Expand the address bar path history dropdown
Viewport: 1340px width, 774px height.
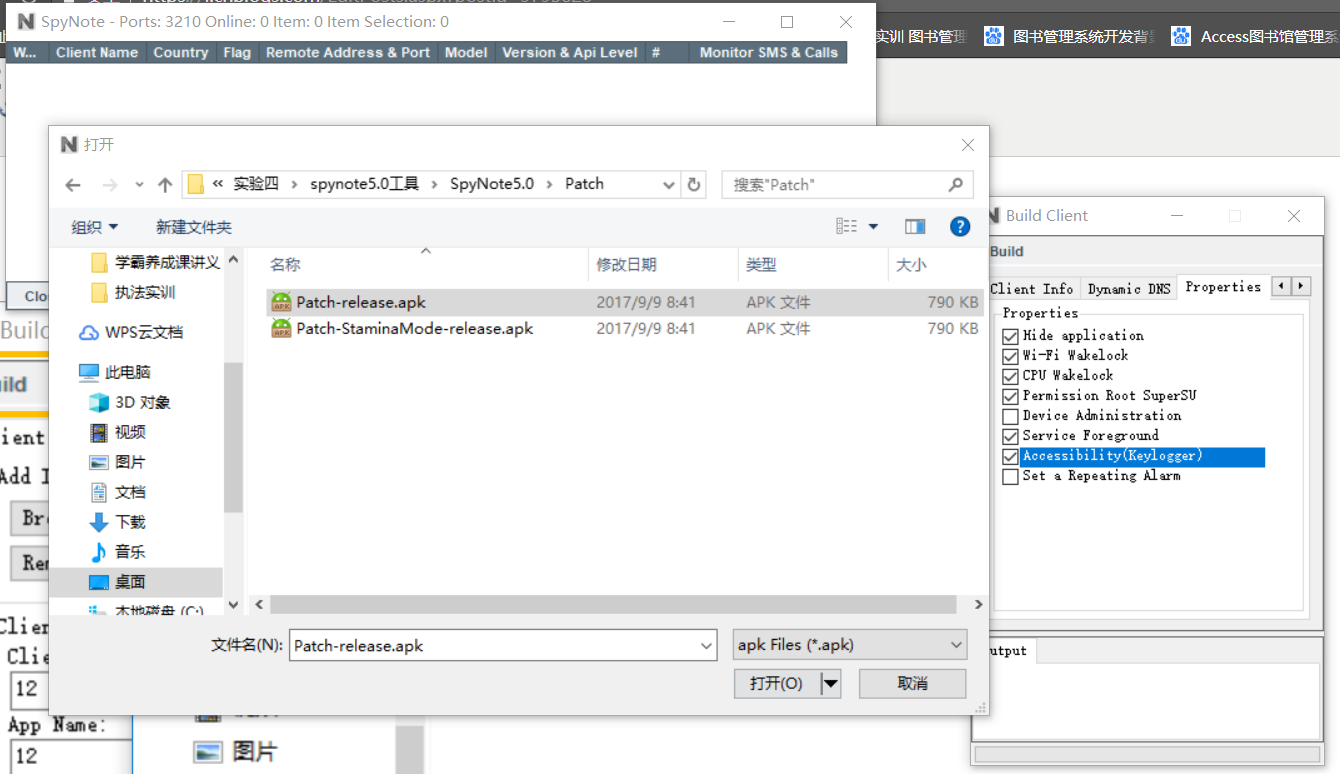[x=669, y=184]
